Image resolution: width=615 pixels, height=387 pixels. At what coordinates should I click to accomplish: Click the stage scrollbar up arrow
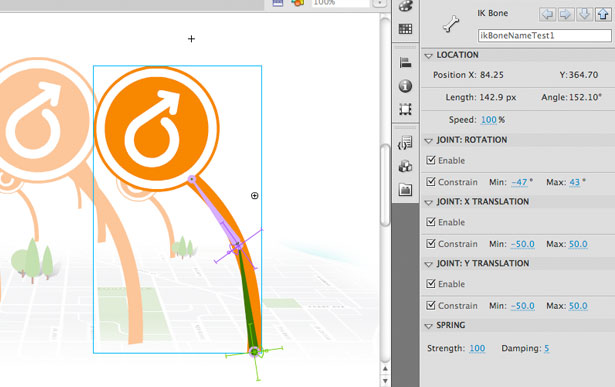click(x=385, y=369)
